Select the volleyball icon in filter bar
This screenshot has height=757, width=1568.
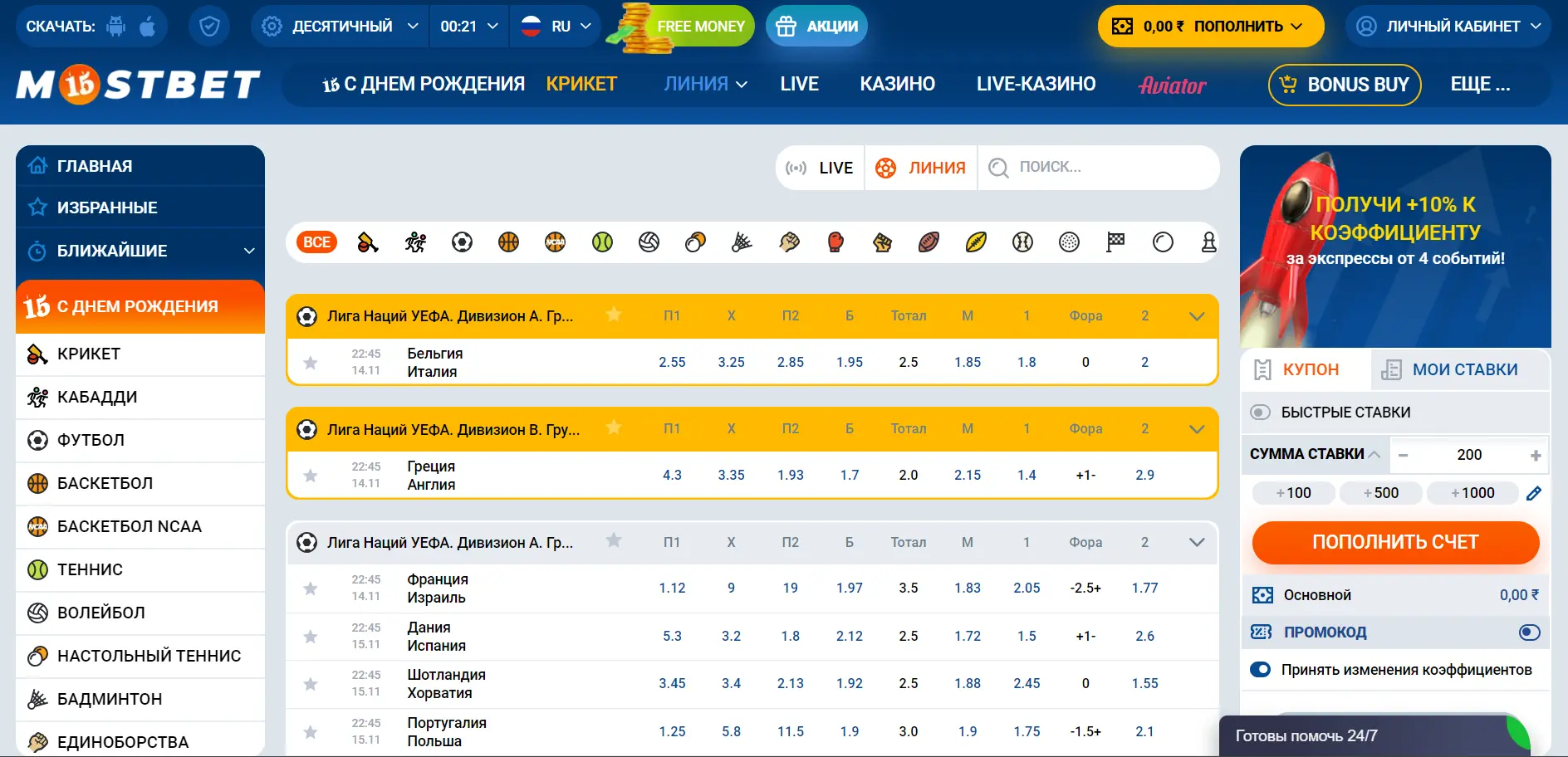click(x=649, y=242)
